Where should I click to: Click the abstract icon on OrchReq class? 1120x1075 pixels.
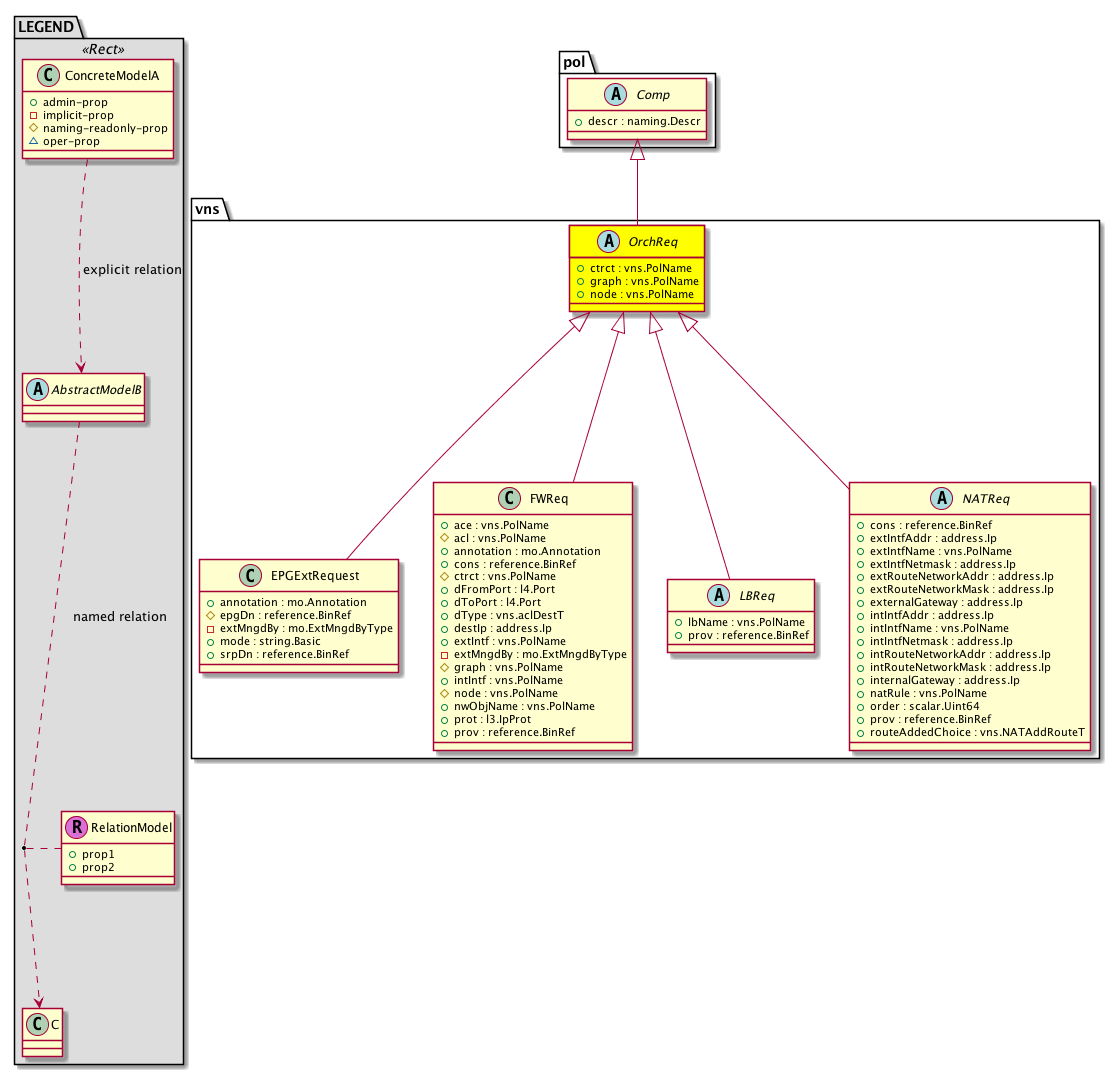click(606, 243)
